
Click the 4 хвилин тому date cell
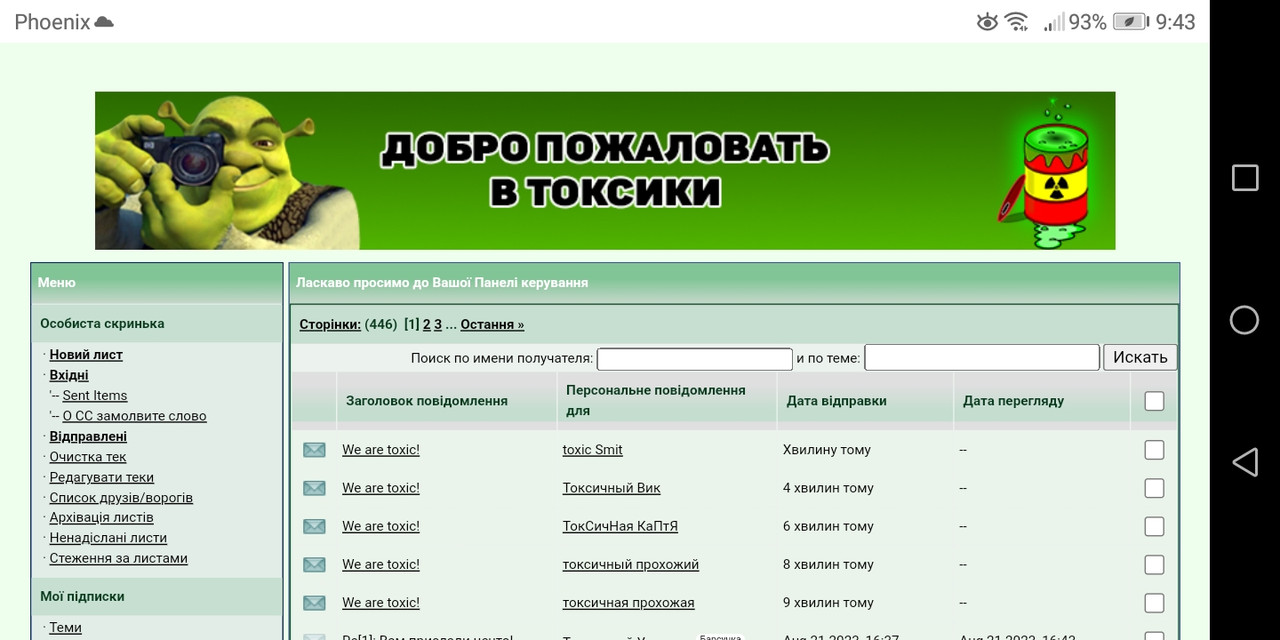pyautogui.click(x=828, y=488)
